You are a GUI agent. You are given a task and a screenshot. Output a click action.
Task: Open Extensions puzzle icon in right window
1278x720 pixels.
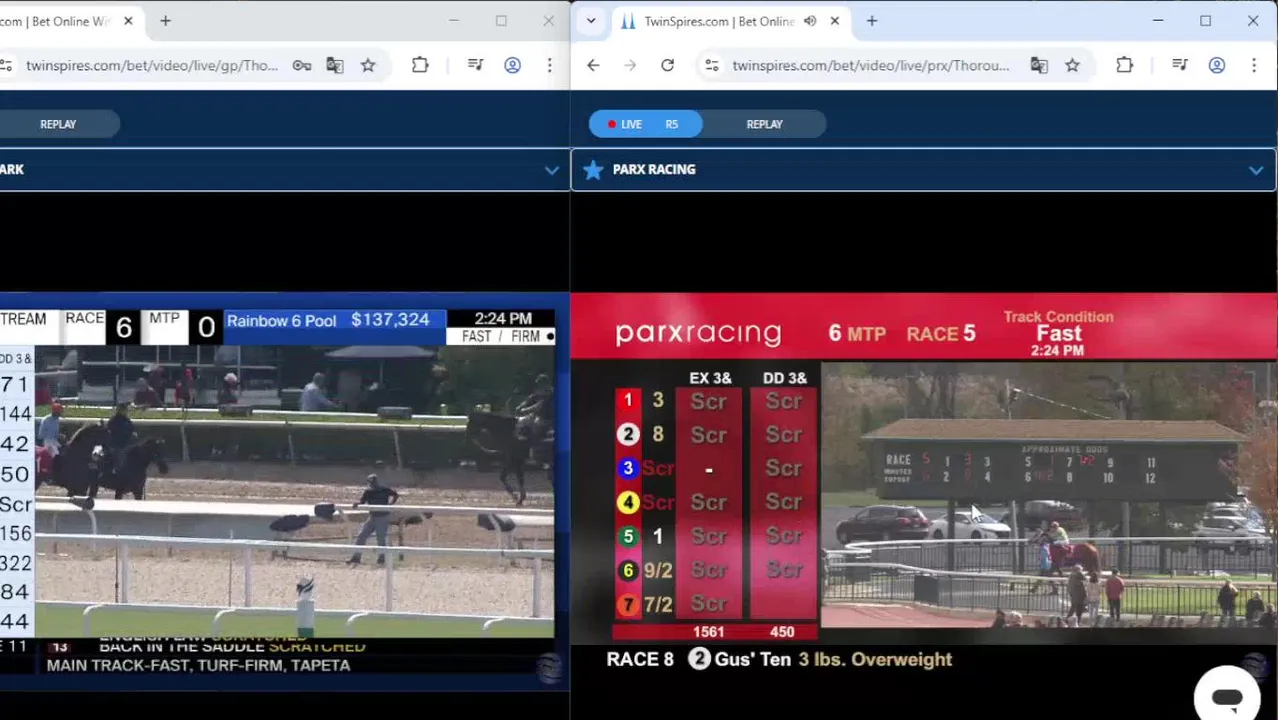(x=1125, y=65)
